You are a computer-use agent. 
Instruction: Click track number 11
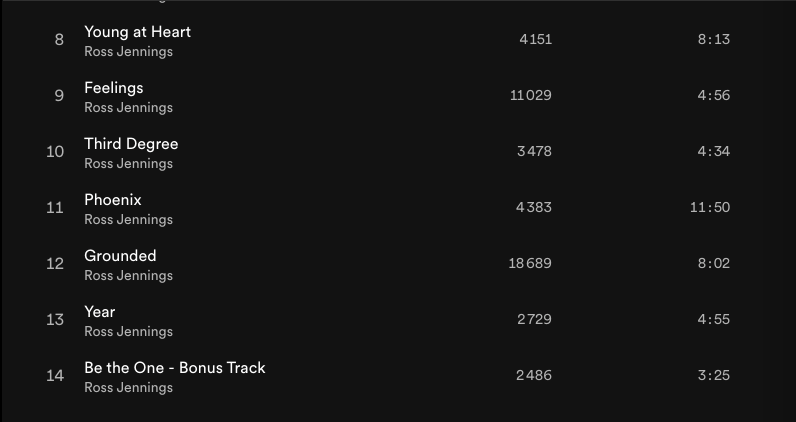tap(55, 208)
